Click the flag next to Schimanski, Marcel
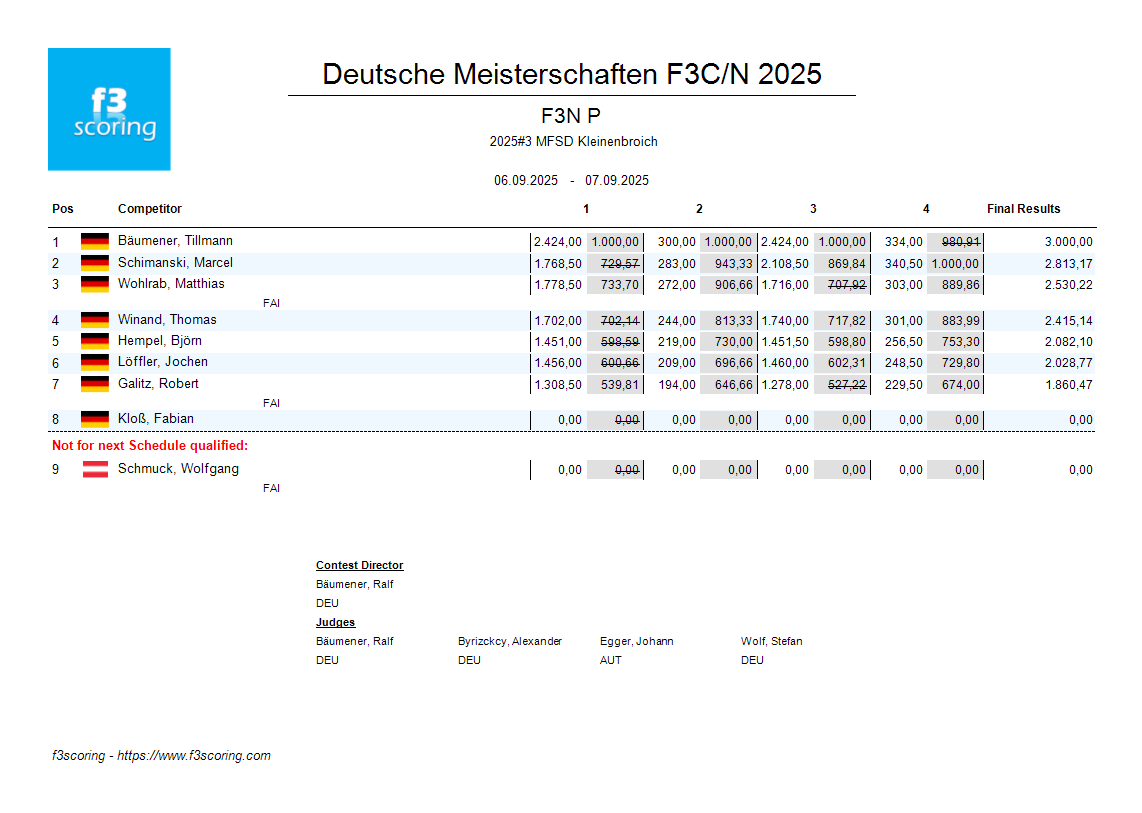This screenshot has height=813, width=1142. click(x=95, y=263)
